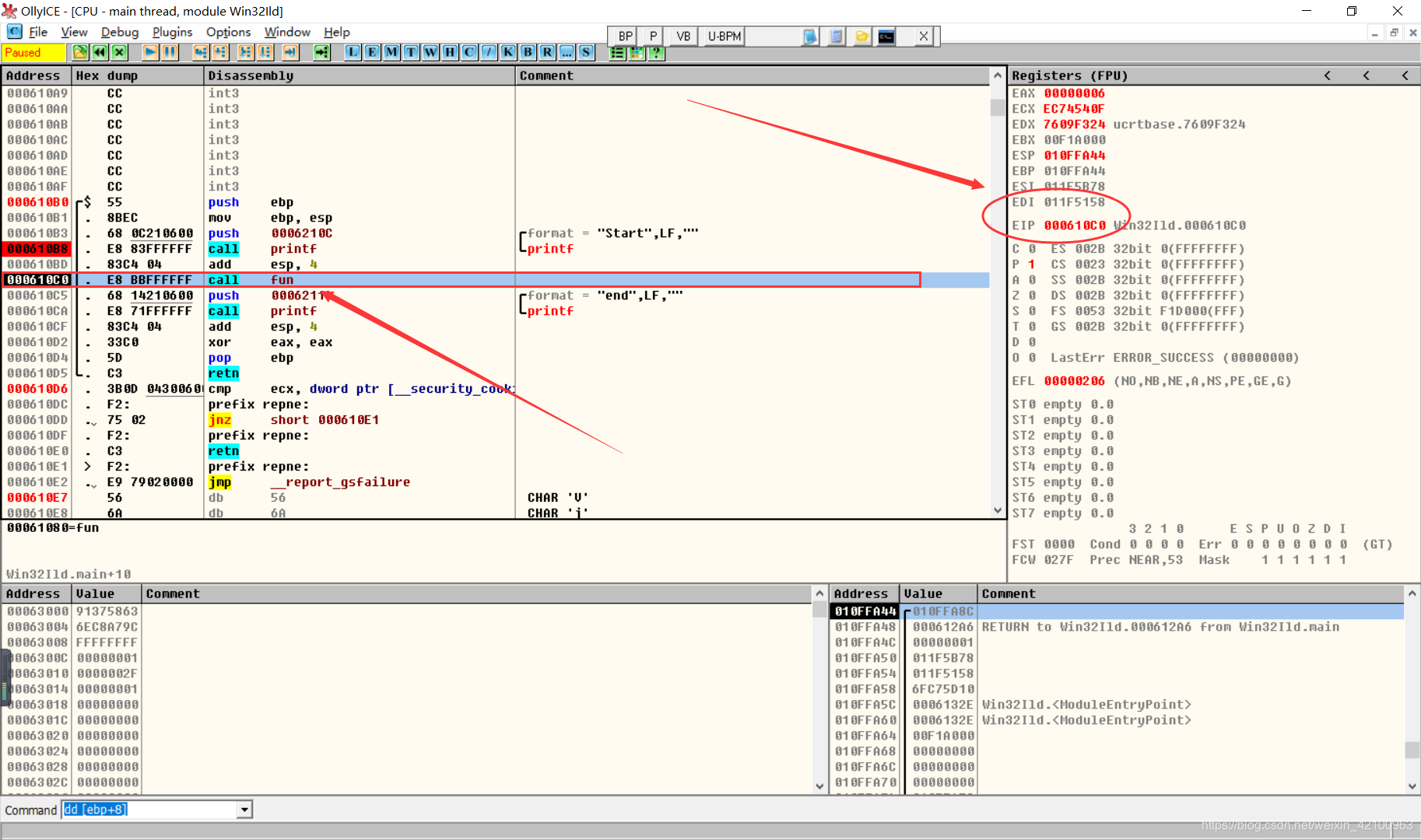Image resolution: width=1421 pixels, height=840 pixels.
Task: Open Patches with the slash button
Action: [x=489, y=52]
